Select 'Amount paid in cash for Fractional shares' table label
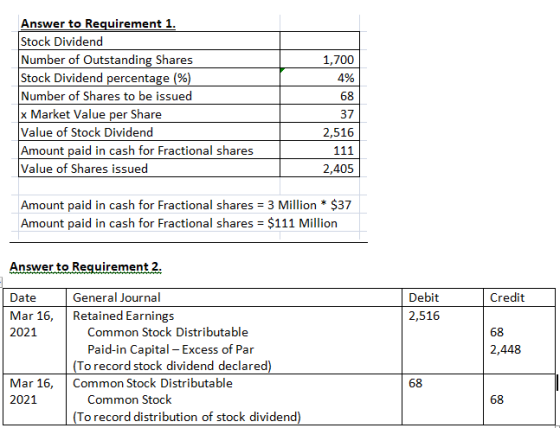 click(137, 151)
